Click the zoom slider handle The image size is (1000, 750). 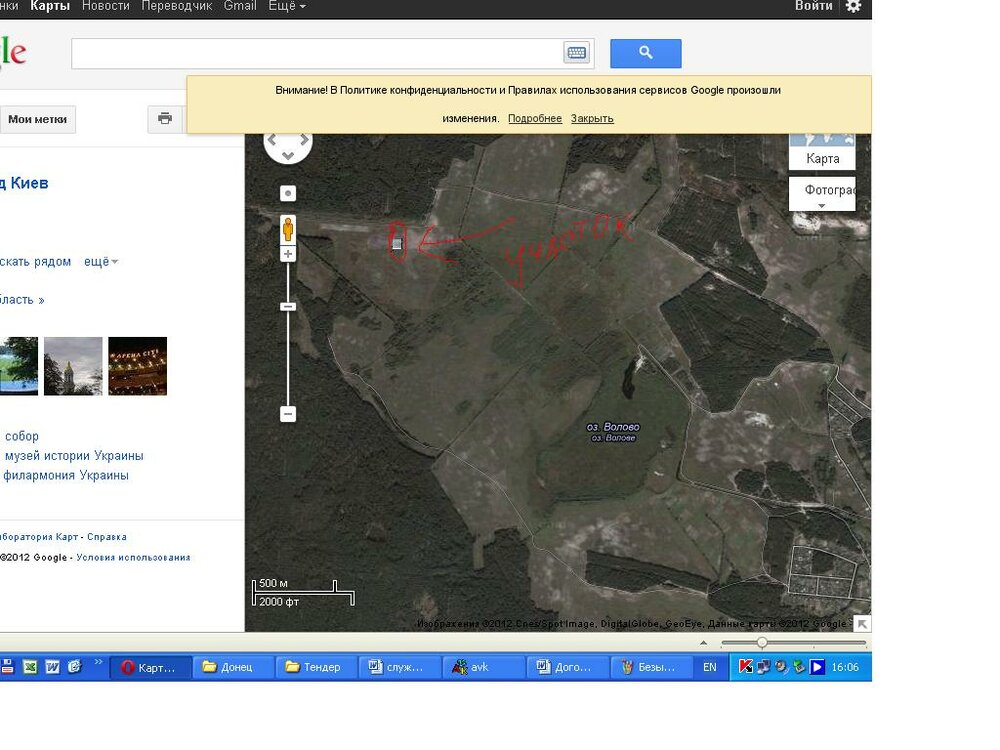[288, 307]
